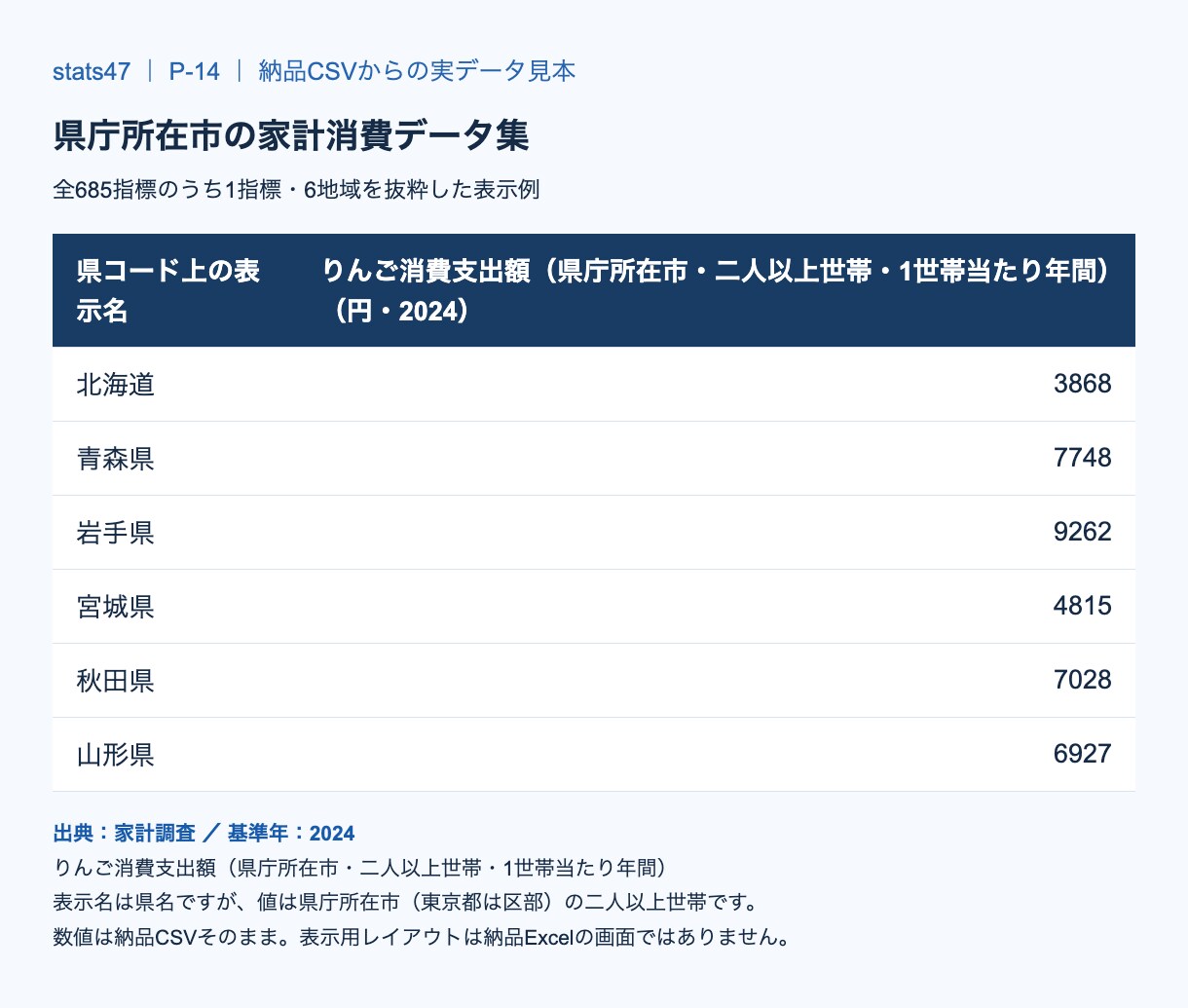This screenshot has width=1188, height=1008.
Task: Click the source line 出典:家計調査 / 基準年:2024
Action: point(204,834)
